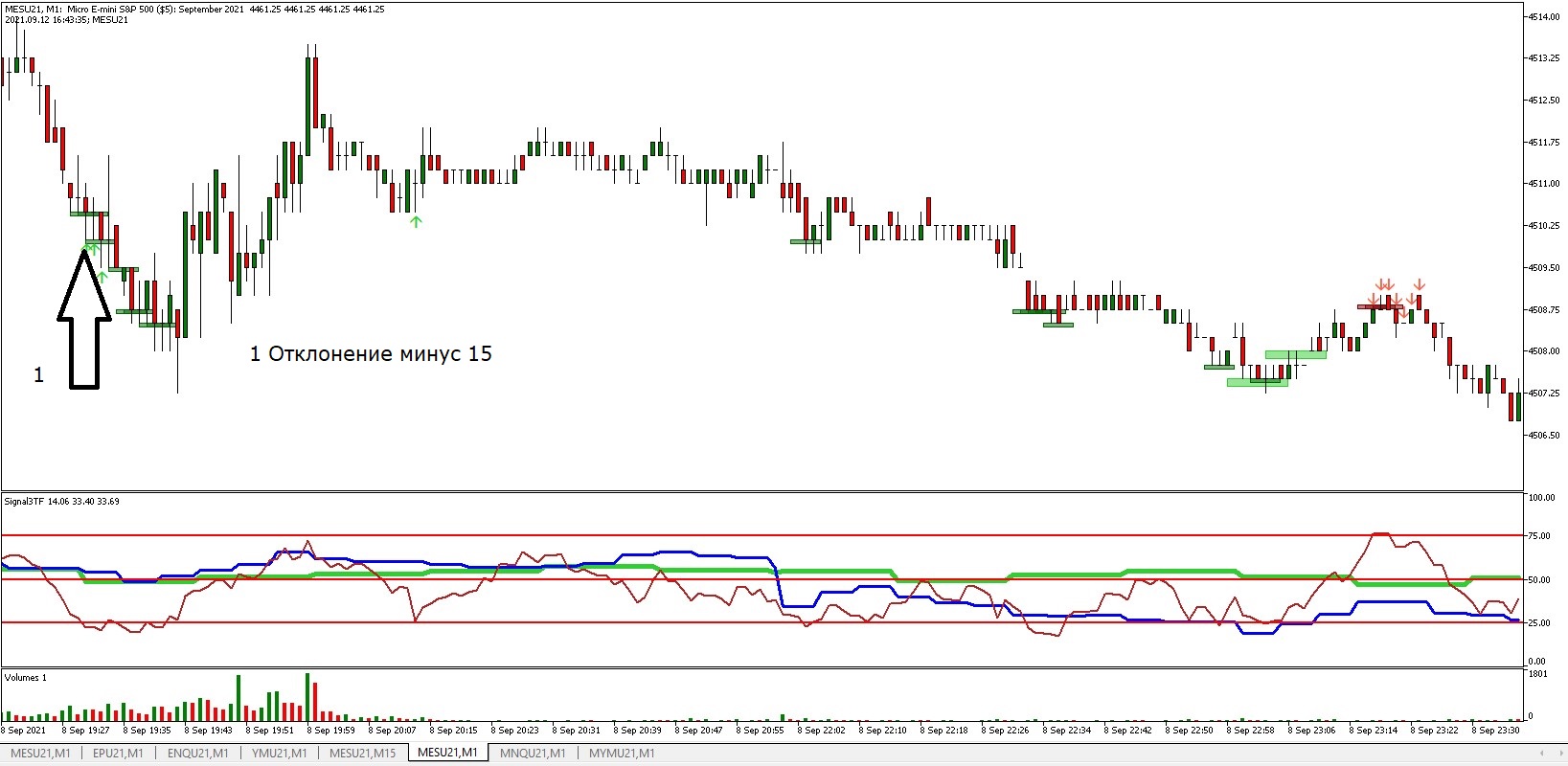Screen dimensions: 1568x766
Task: Click the 4510.25 price axis label
Action: (1543, 226)
